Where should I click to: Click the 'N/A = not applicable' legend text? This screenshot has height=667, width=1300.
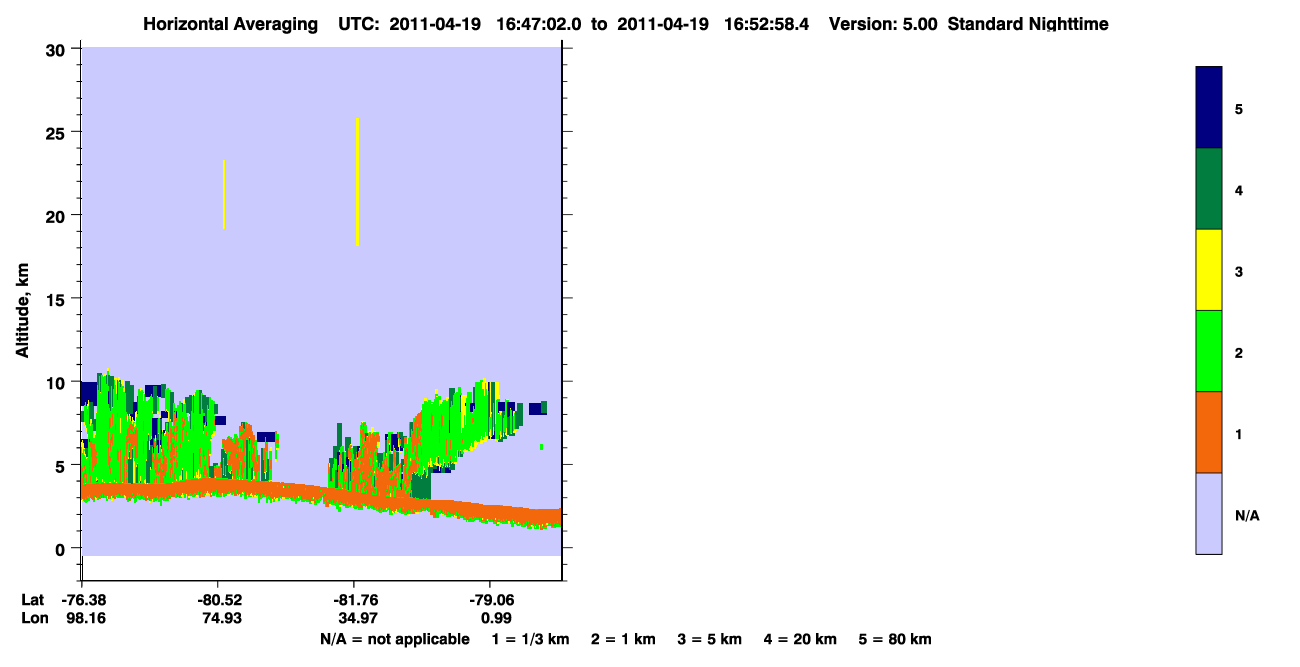click(394, 640)
